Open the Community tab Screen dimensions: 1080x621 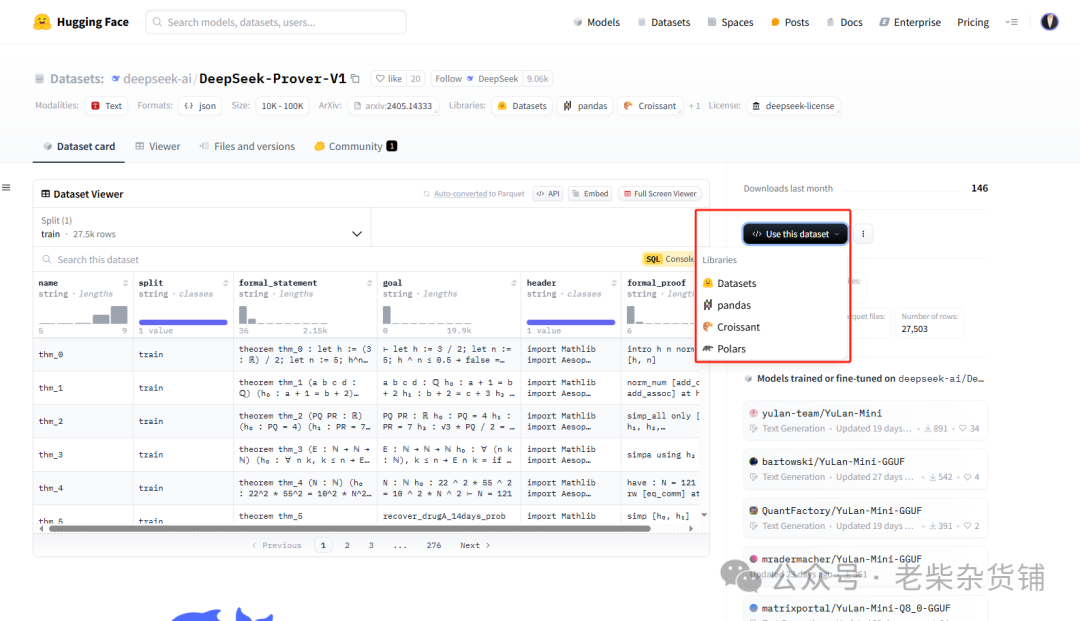click(355, 146)
